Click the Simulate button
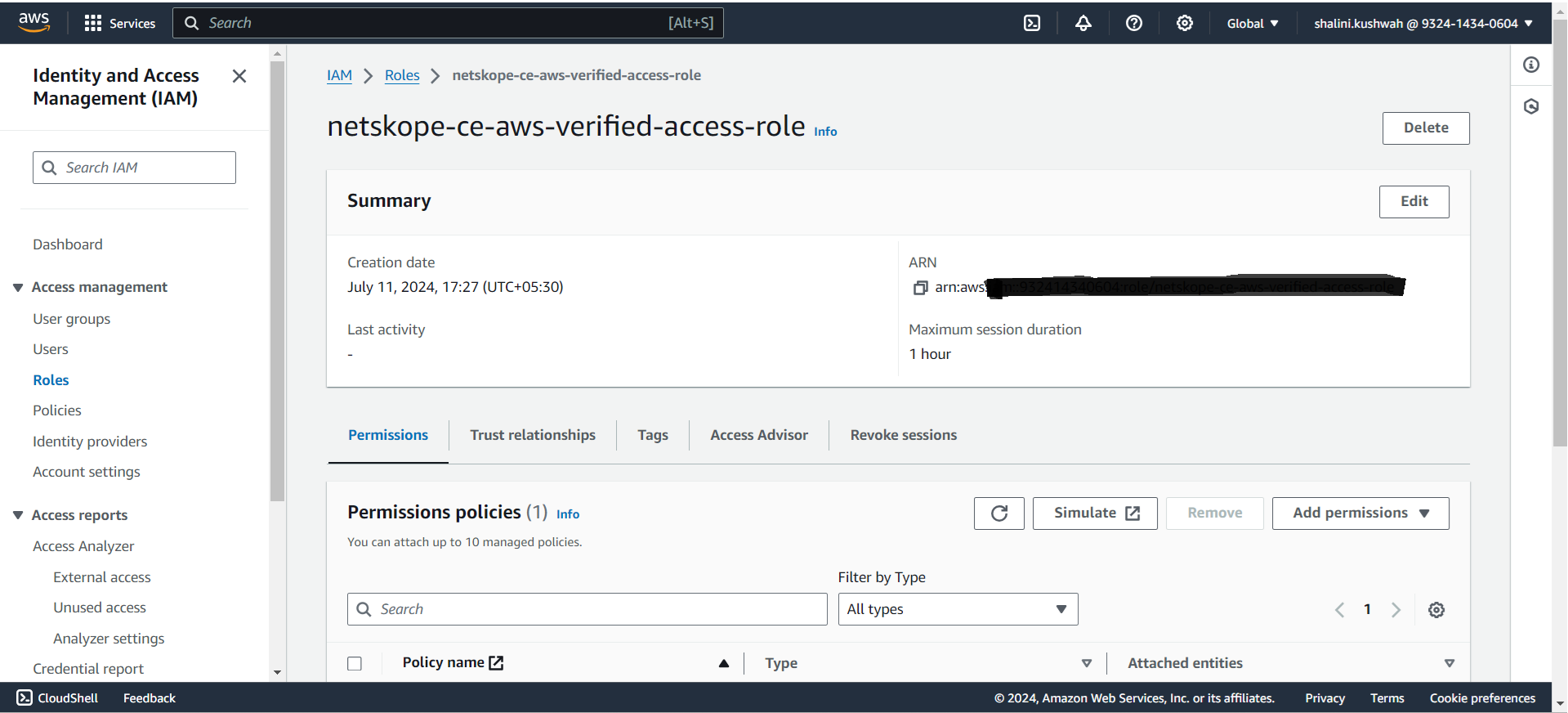The image size is (1568, 713). click(1094, 513)
